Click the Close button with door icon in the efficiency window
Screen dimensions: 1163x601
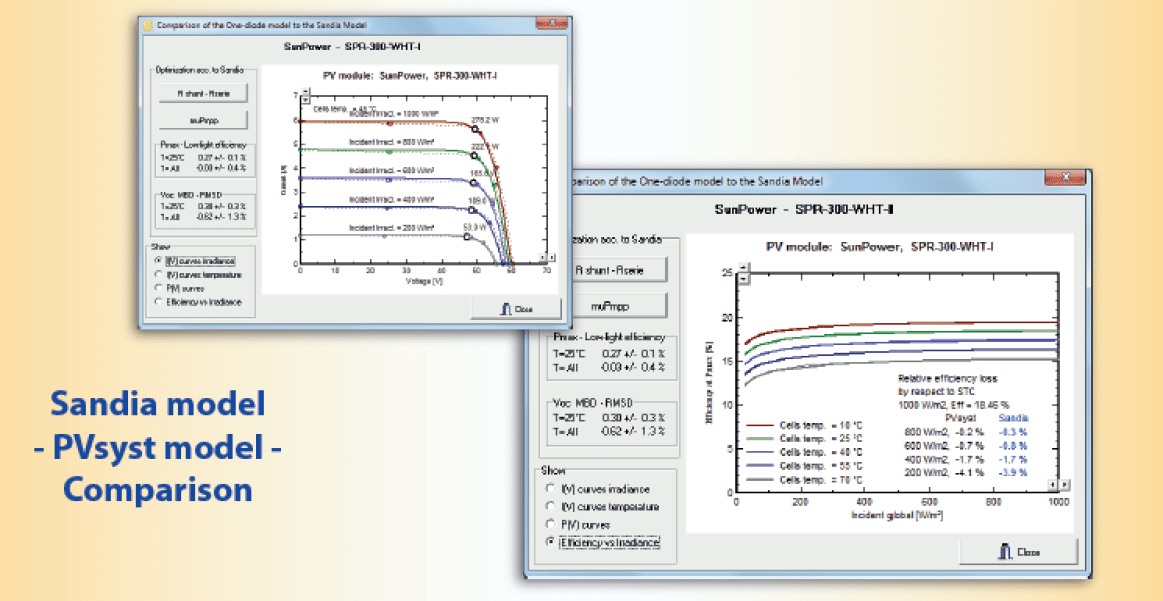pyautogui.click(x=1018, y=552)
